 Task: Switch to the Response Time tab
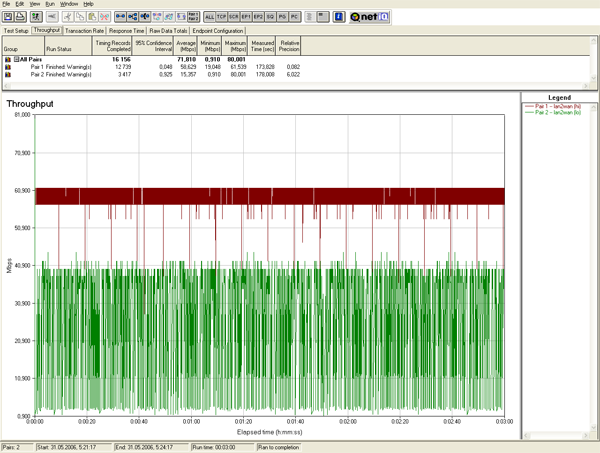127,30
